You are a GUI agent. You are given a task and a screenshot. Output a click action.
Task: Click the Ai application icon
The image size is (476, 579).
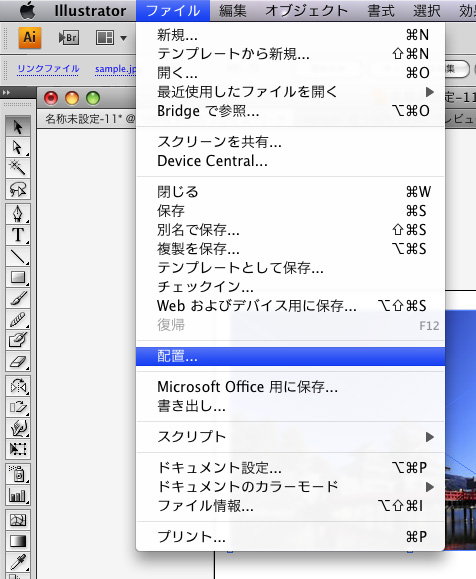30,37
